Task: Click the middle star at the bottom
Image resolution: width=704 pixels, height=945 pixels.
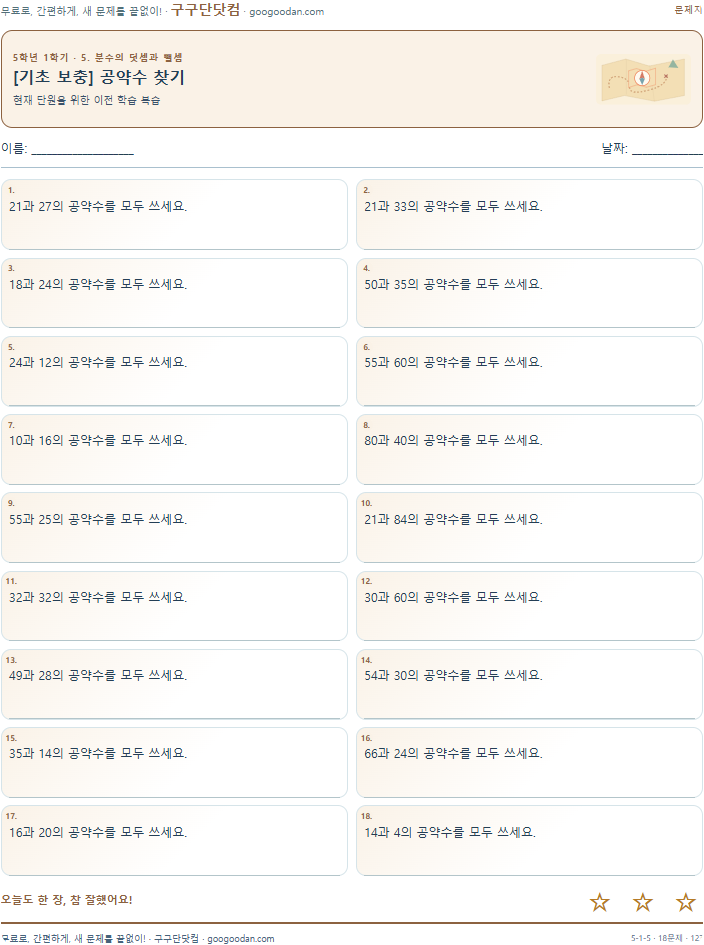Action: tap(643, 902)
